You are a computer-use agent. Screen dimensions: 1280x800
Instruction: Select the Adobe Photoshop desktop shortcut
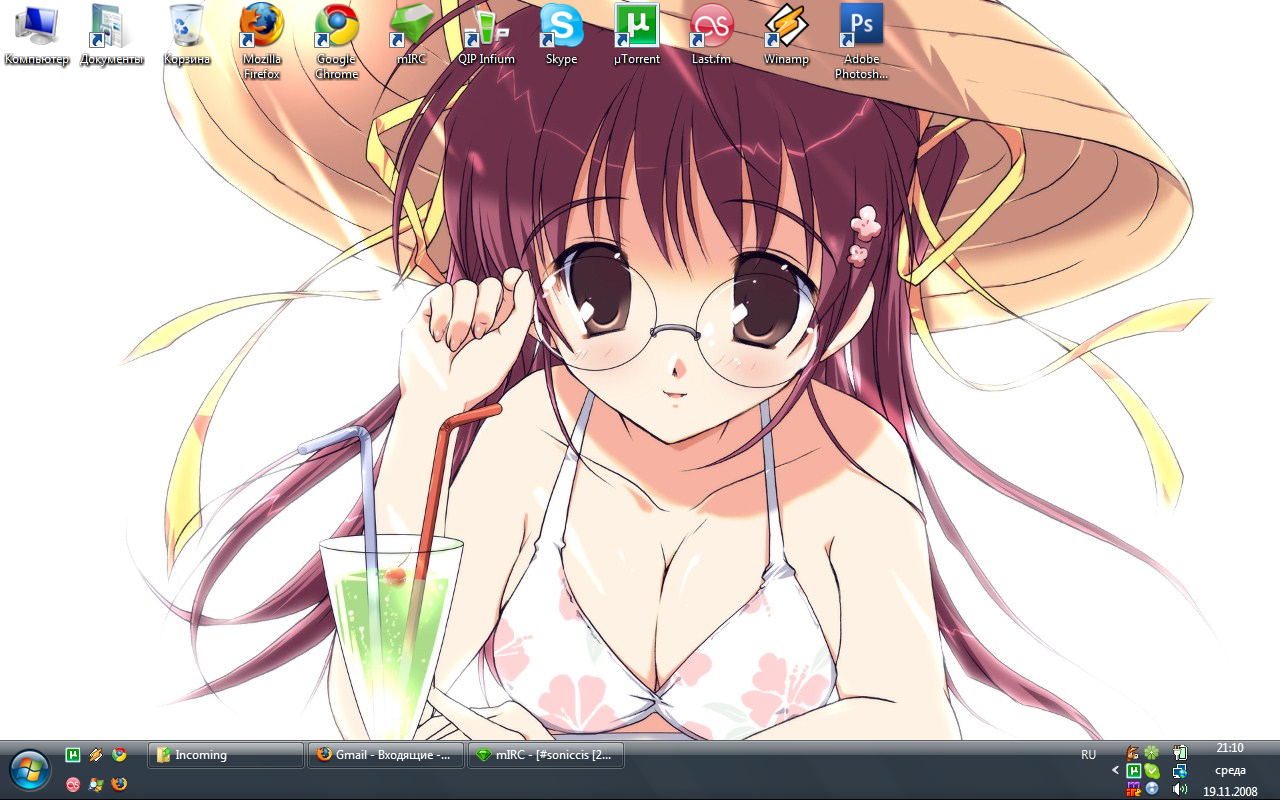point(861,42)
